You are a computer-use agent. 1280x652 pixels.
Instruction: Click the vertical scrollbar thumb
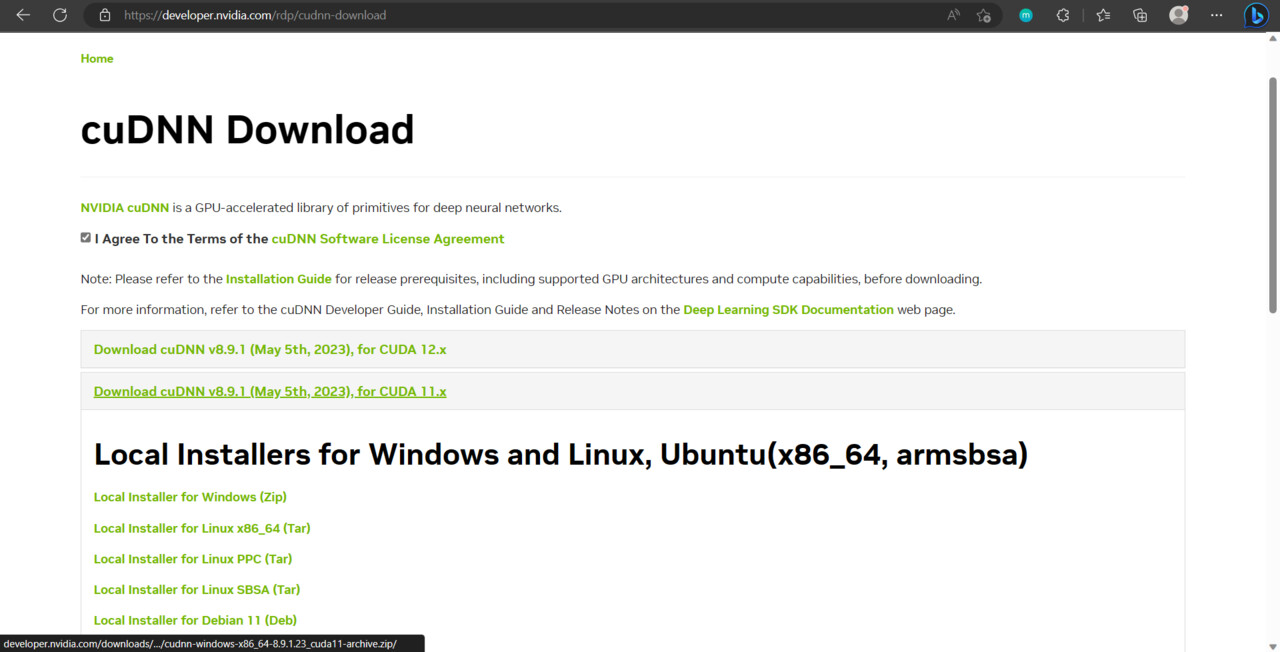pyautogui.click(x=1272, y=194)
